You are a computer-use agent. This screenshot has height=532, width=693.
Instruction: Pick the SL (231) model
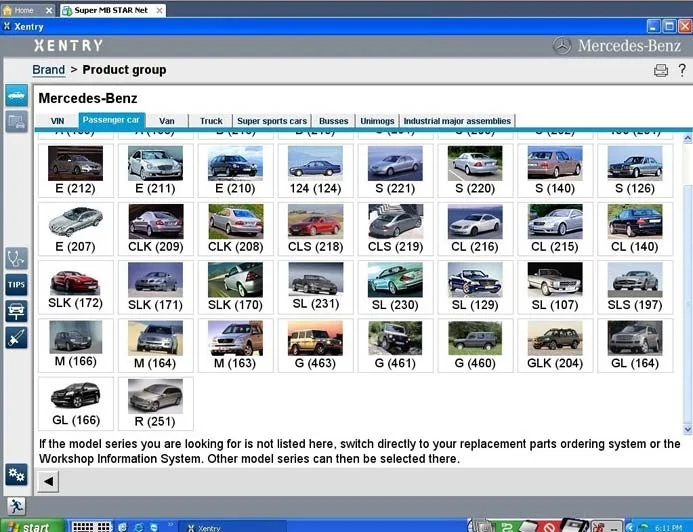[316, 287]
